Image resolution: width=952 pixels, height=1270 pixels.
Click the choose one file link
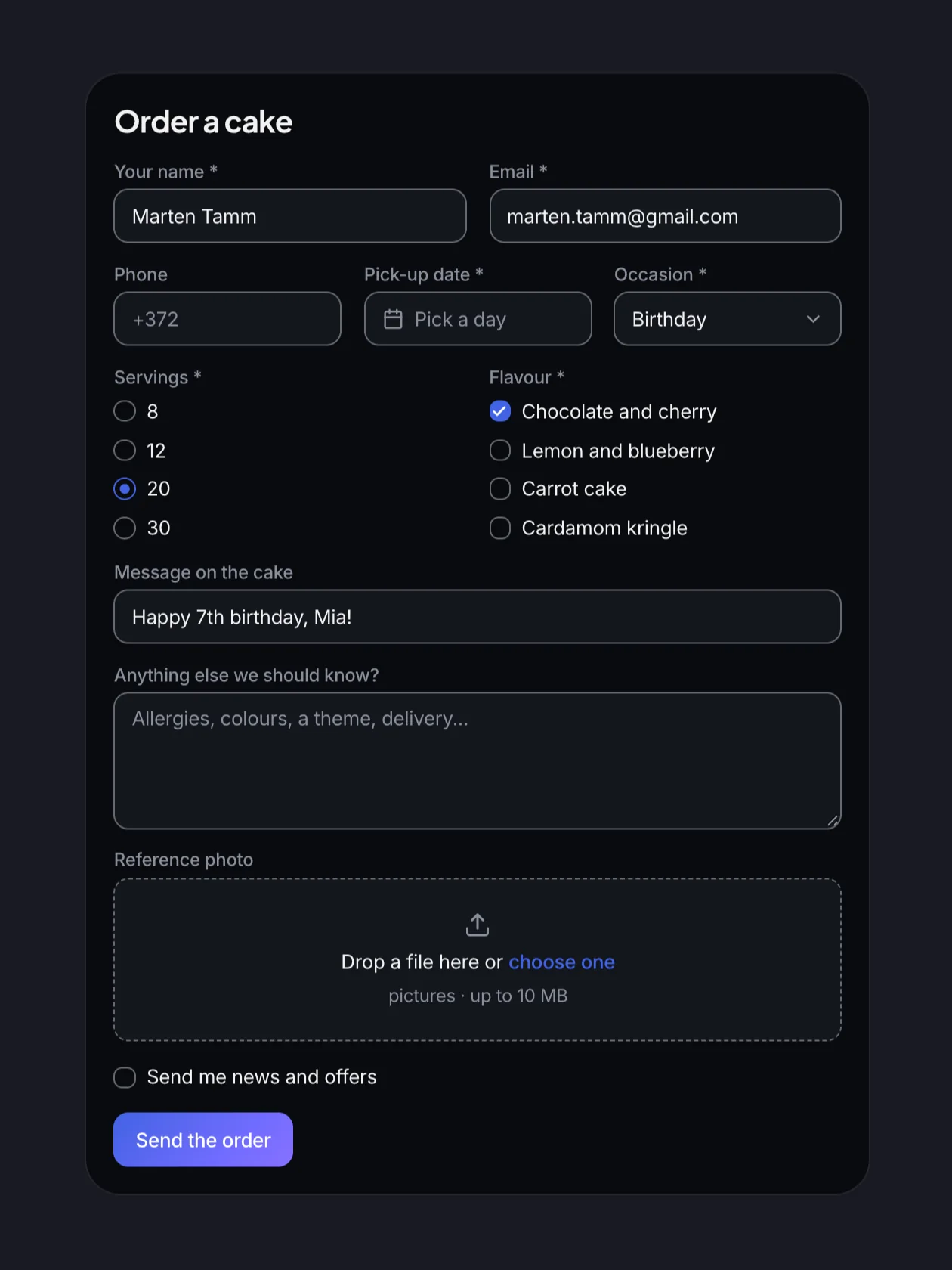point(561,962)
